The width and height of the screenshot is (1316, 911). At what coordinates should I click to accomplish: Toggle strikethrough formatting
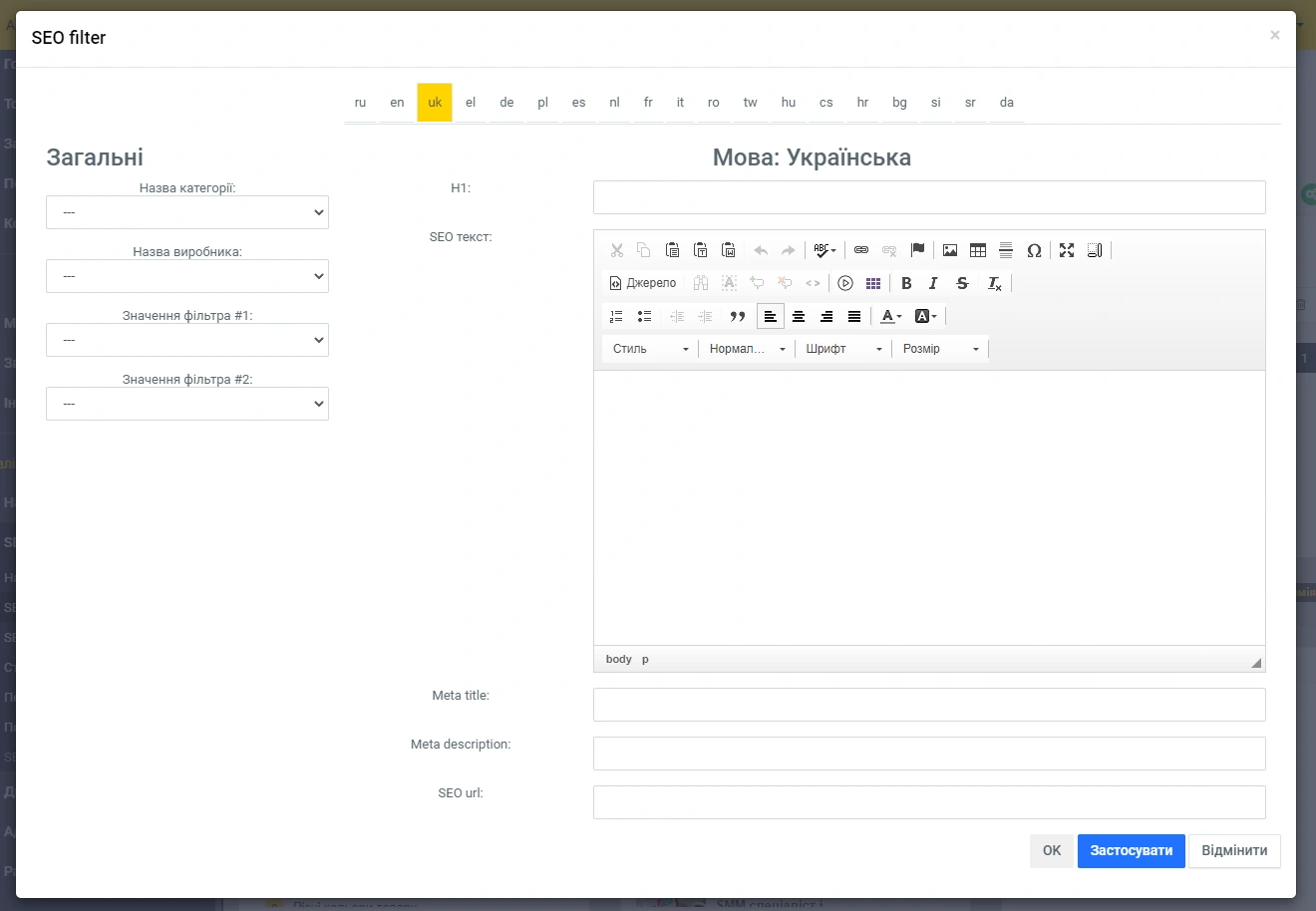[x=962, y=283]
